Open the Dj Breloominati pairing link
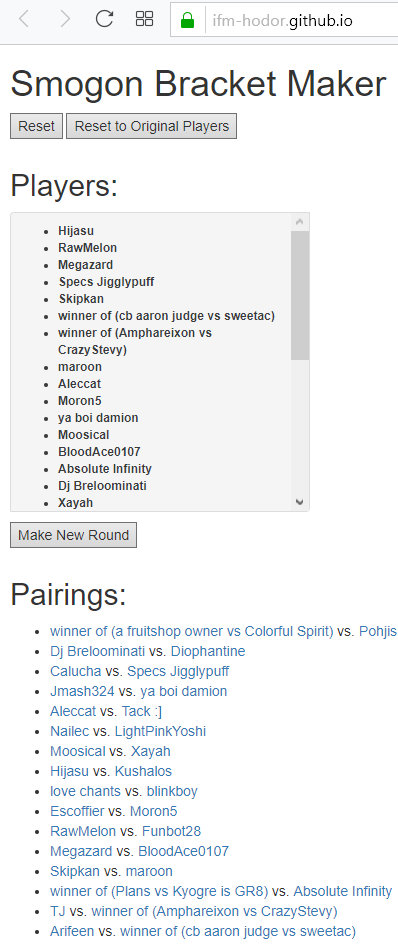Screen dimensions: 398x948 click(x=97, y=651)
